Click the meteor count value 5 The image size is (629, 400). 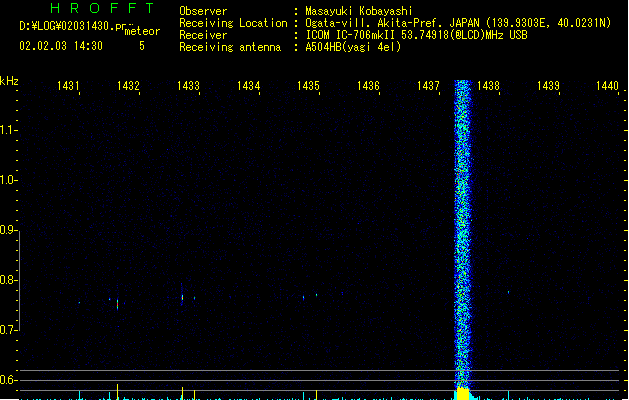142,46
